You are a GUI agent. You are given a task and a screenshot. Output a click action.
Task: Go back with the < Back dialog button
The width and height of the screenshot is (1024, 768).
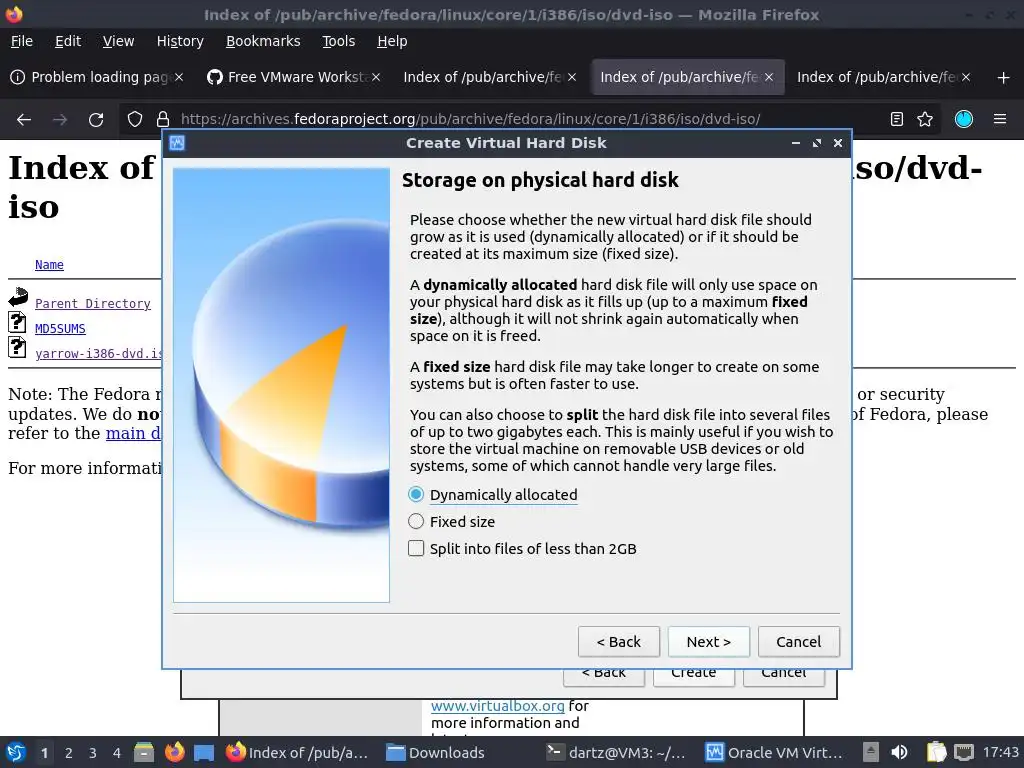pyautogui.click(x=618, y=642)
